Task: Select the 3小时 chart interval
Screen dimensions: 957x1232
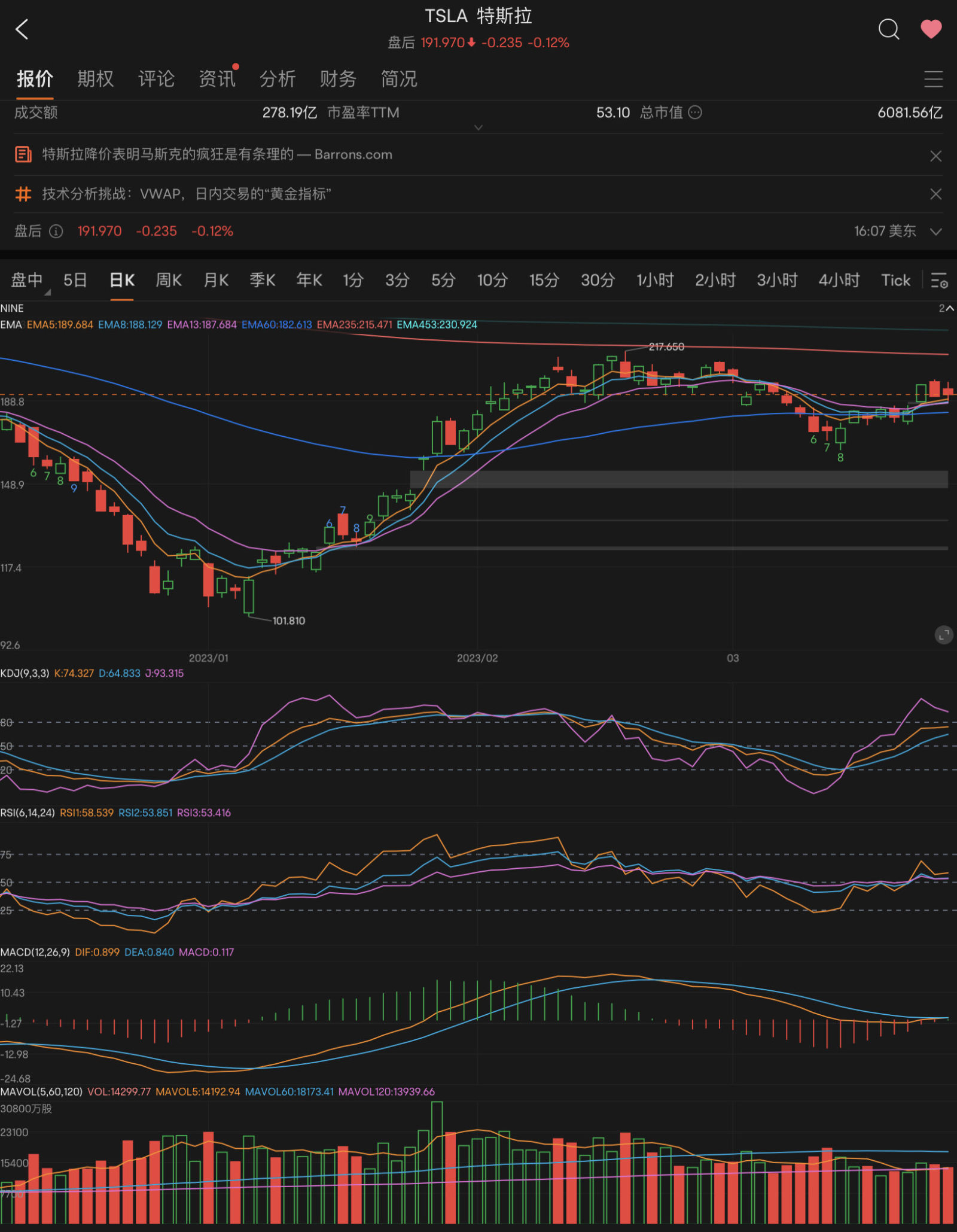Action: click(x=778, y=280)
